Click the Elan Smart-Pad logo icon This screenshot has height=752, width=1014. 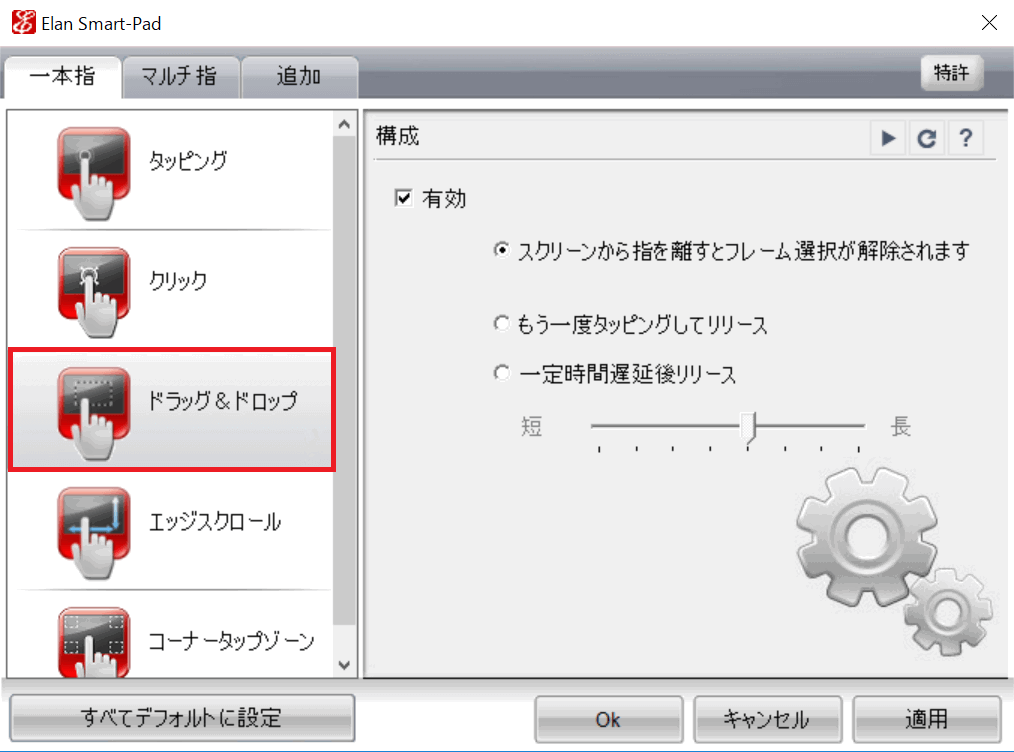[23, 23]
